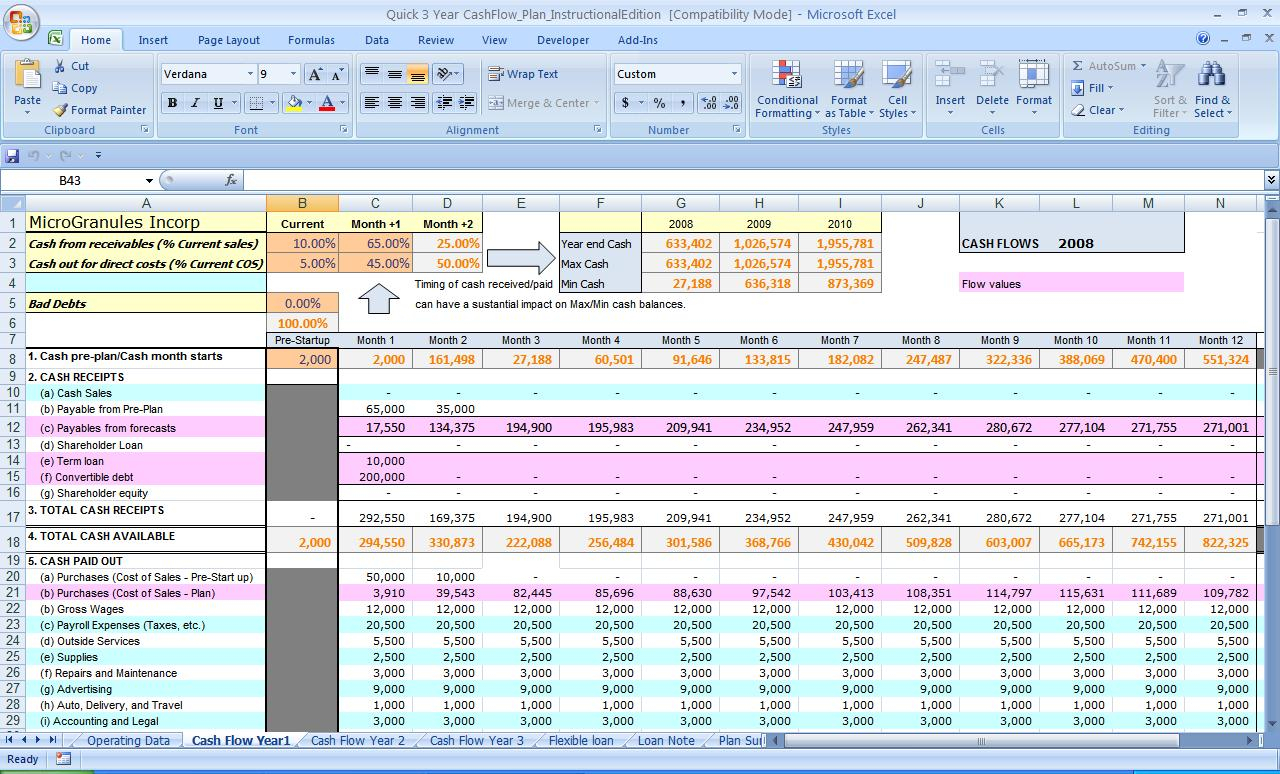Viewport: 1280px width, 774px height.
Task: Click the Increase Decimal icon
Action: [x=708, y=103]
